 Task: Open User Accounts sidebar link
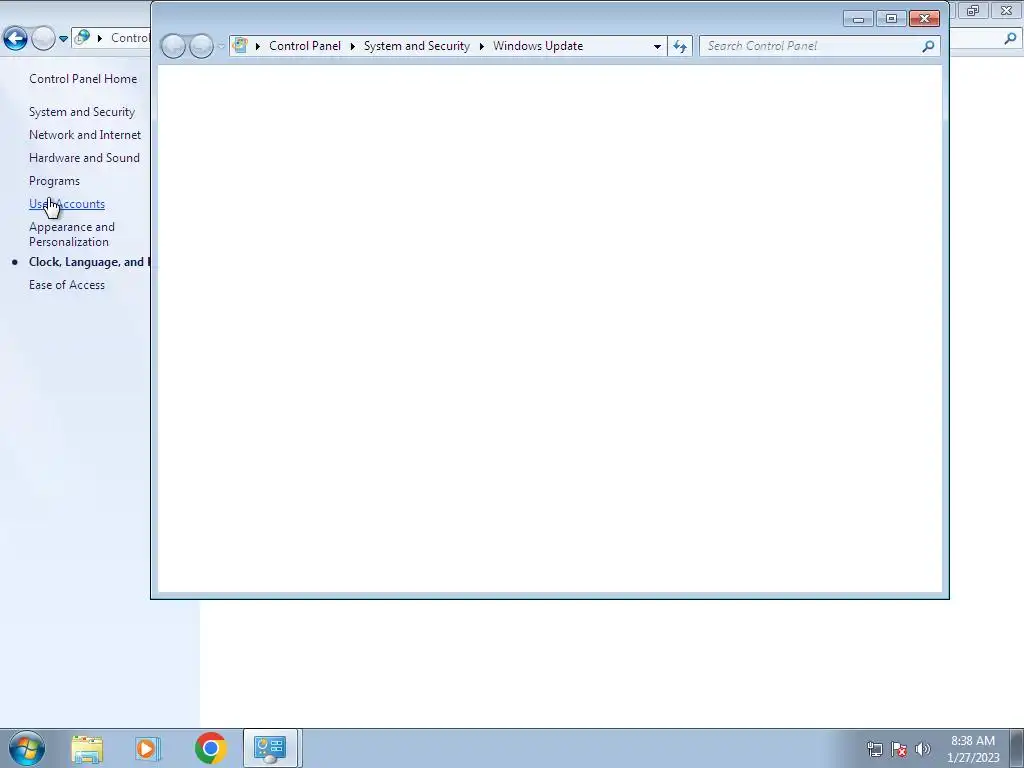[x=67, y=204]
